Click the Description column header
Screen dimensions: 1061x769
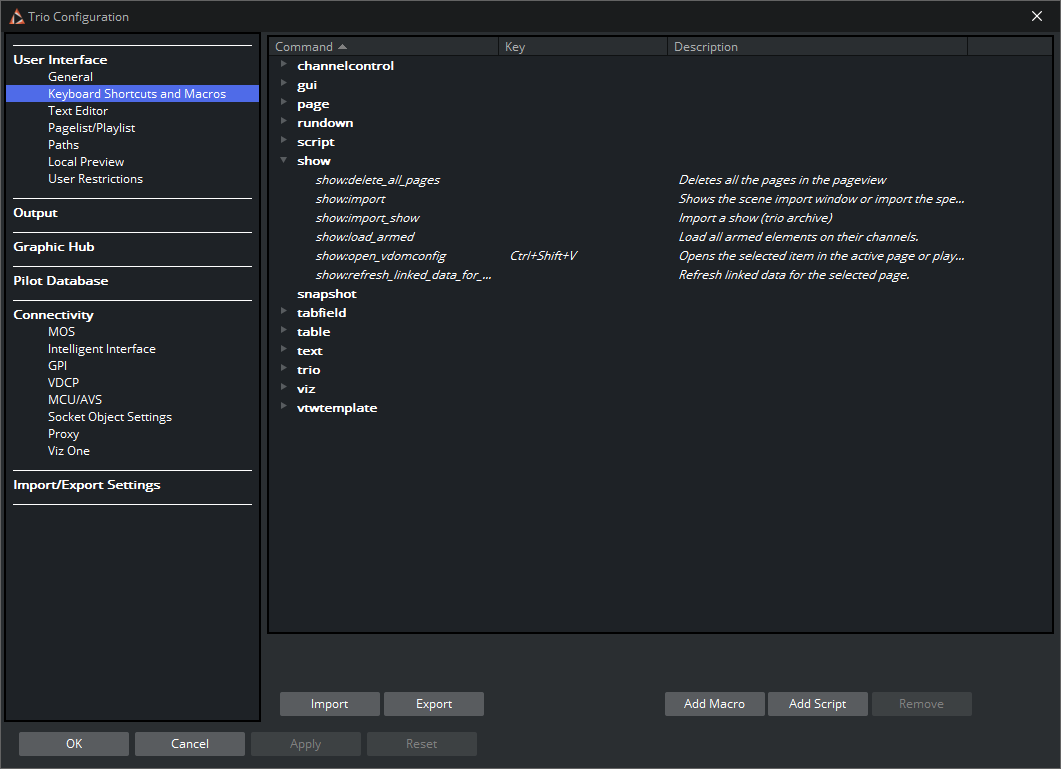(816, 47)
